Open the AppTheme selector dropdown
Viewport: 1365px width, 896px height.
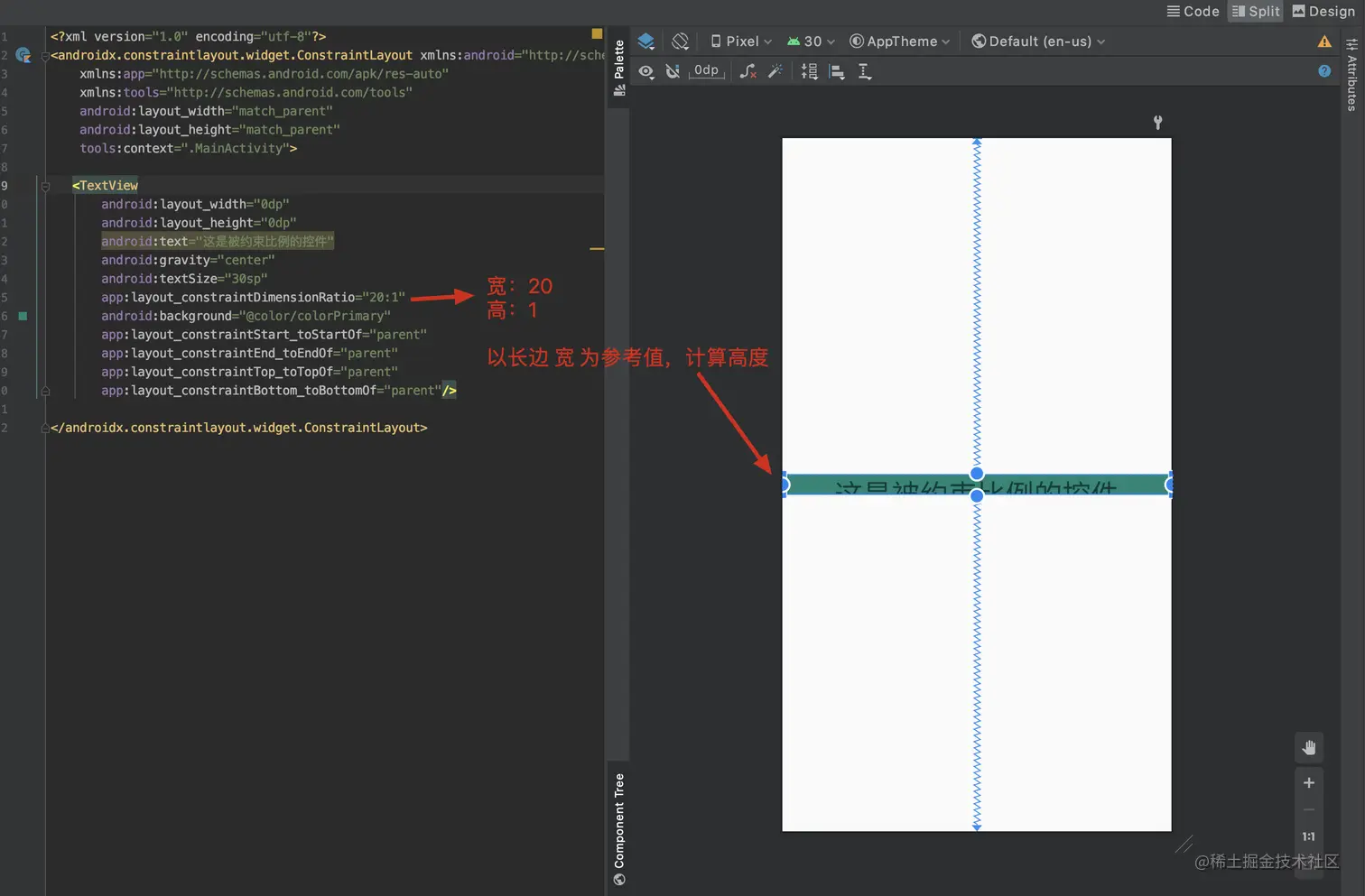tap(900, 42)
